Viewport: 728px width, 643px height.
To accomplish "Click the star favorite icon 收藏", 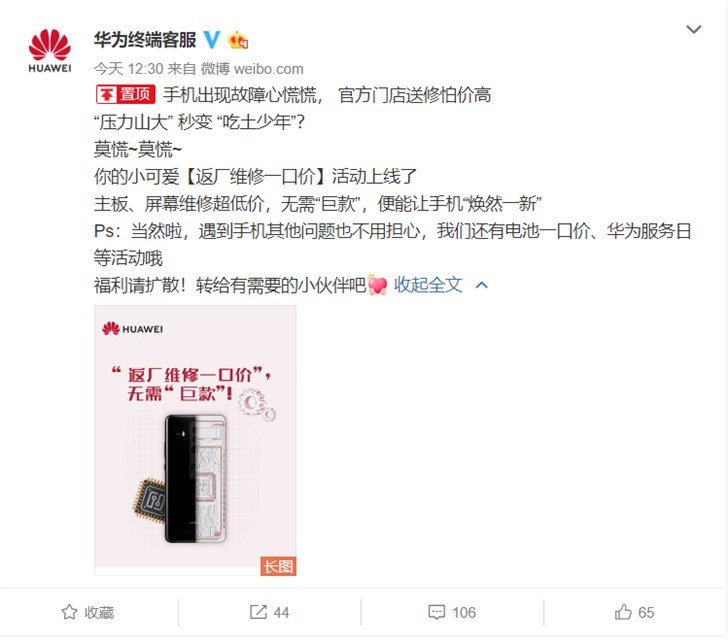I will [69, 612].
